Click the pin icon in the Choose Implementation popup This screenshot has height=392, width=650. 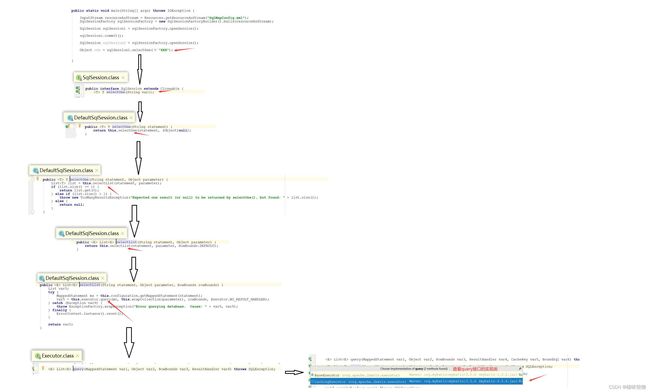click(520, 368)
